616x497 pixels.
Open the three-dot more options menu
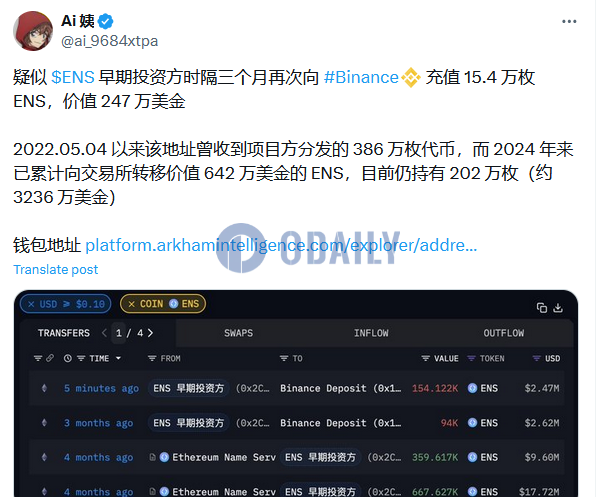click(569, 22)
